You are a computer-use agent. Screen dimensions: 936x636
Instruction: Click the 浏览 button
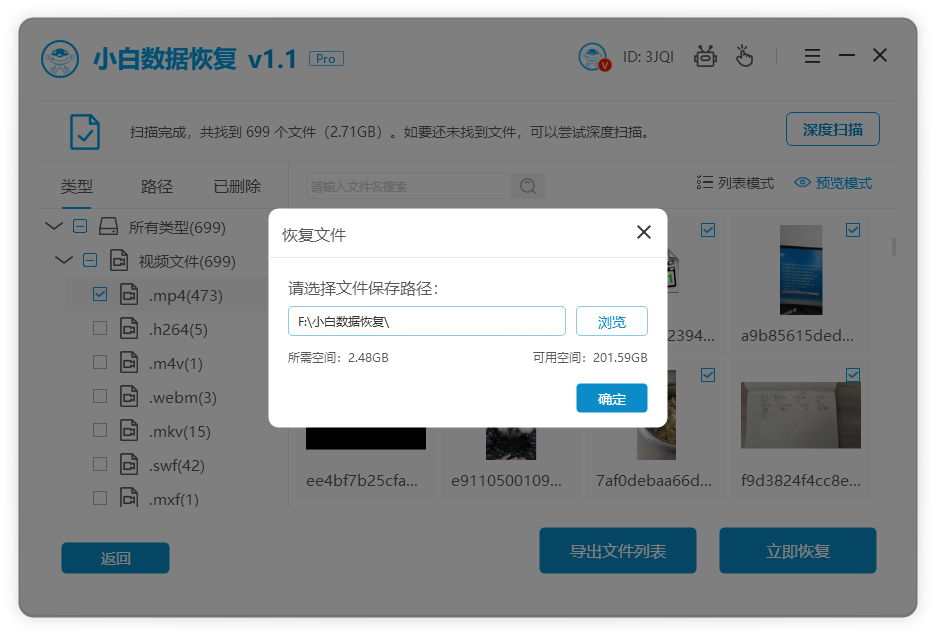(612, 322)
